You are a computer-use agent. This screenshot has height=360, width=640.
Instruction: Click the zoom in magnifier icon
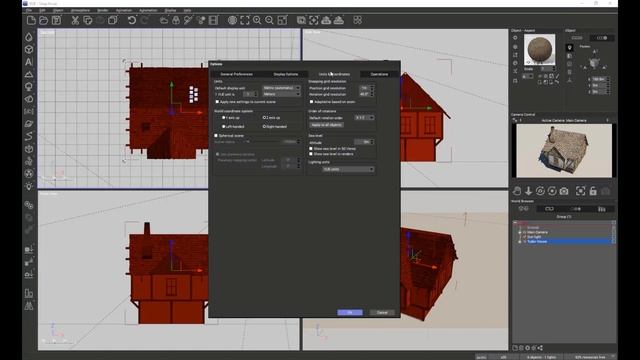pyautogui.click(x=257, y=20)
